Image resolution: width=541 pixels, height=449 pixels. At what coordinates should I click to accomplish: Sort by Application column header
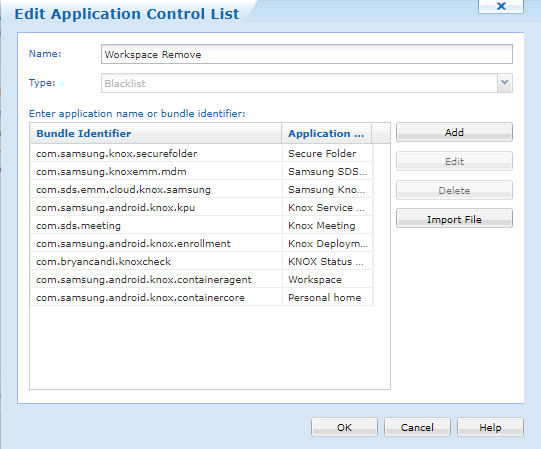click(x=327, y=134)
